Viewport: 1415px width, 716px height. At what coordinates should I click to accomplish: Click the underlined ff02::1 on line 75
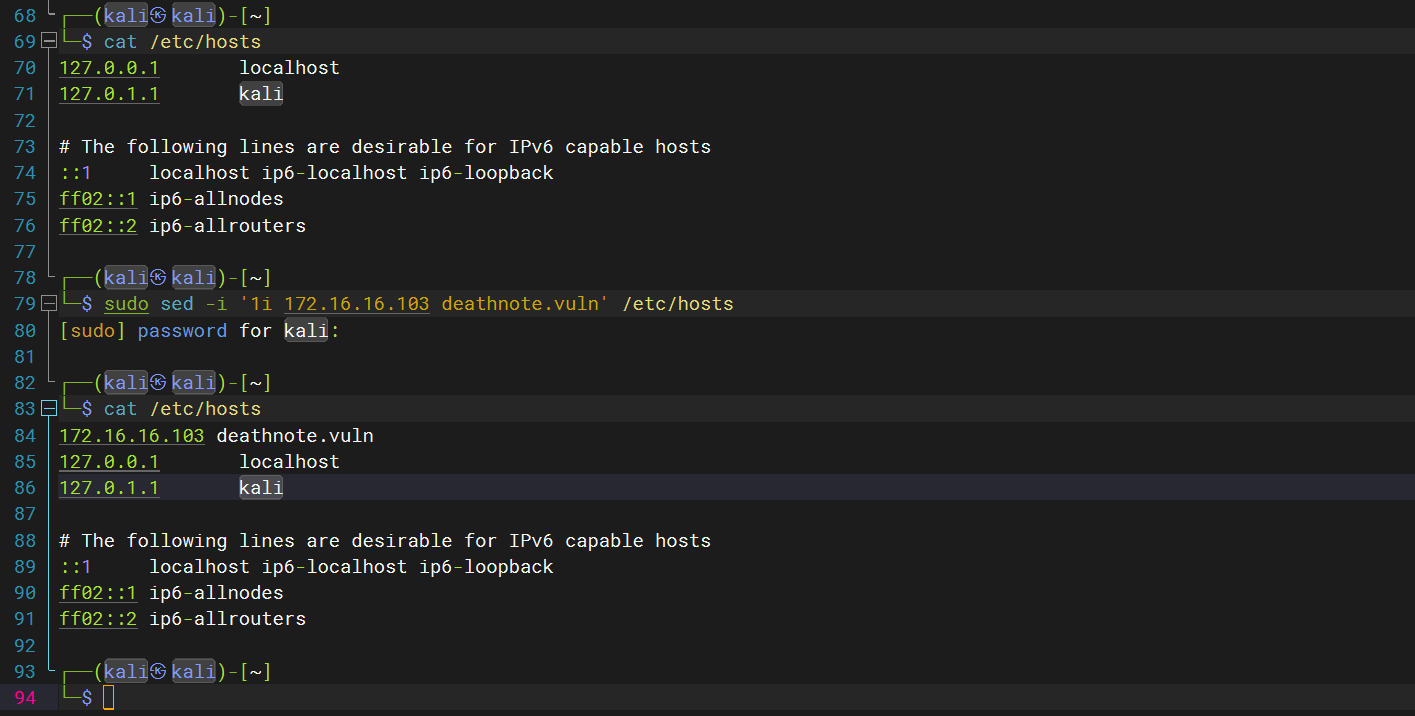(98, 199)
